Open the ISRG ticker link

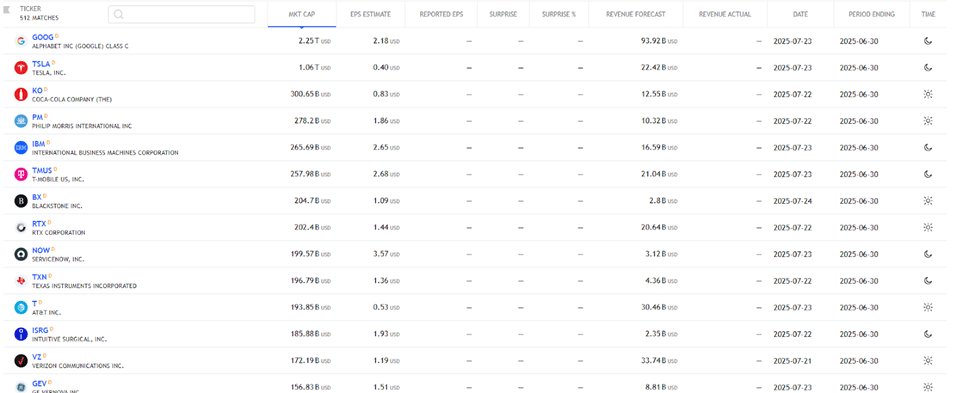pos(40,330)
